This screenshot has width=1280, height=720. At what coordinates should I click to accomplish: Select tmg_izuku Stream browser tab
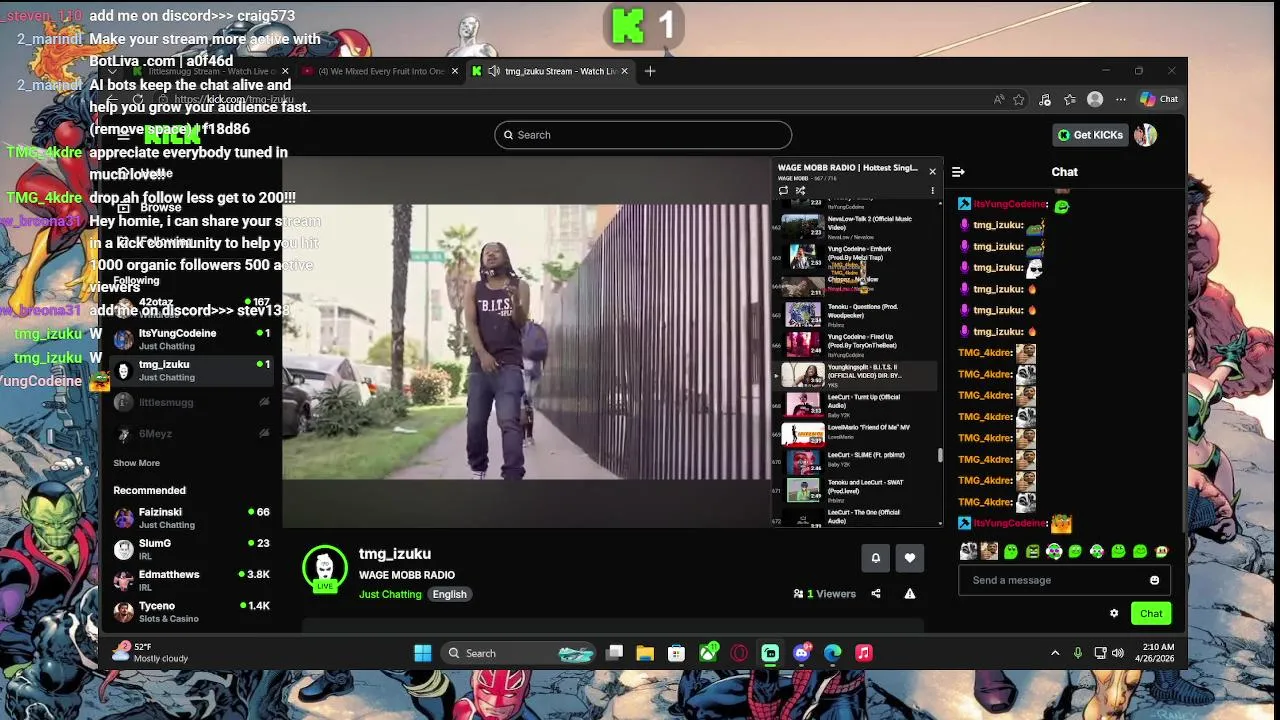pyautogui.click(x=548, y=71)
